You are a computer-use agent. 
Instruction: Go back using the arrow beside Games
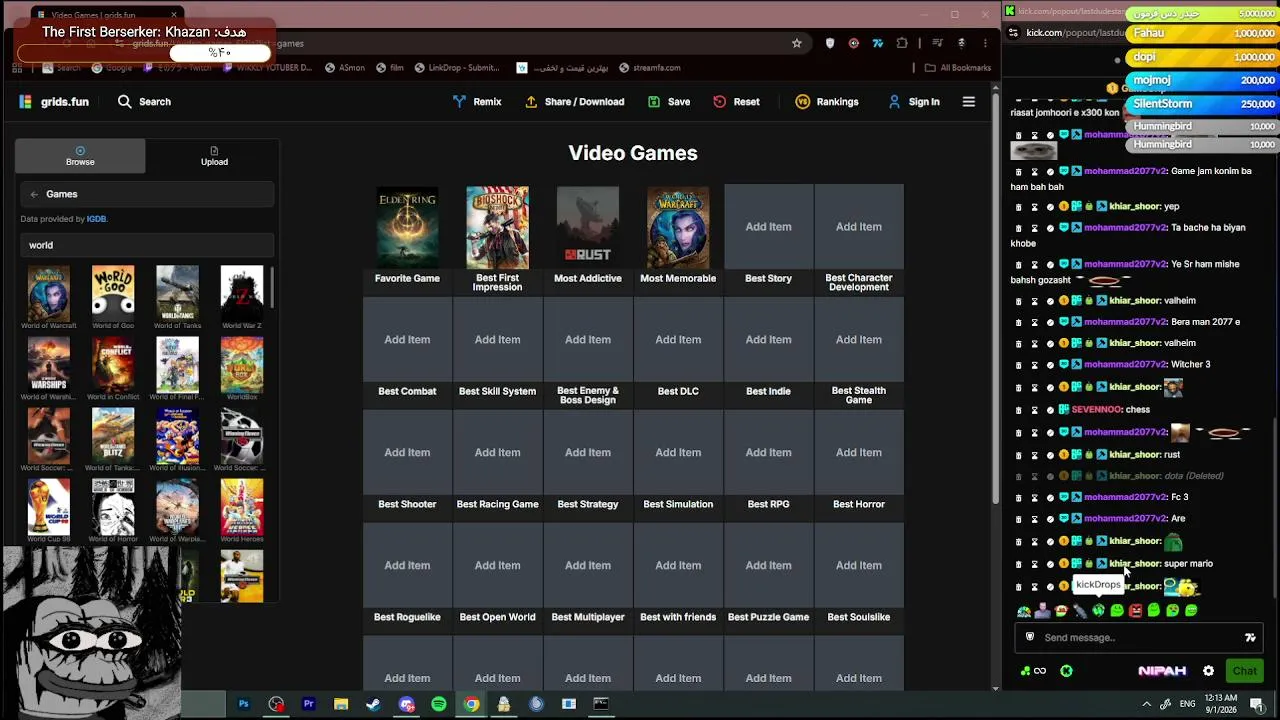point(34,194)
